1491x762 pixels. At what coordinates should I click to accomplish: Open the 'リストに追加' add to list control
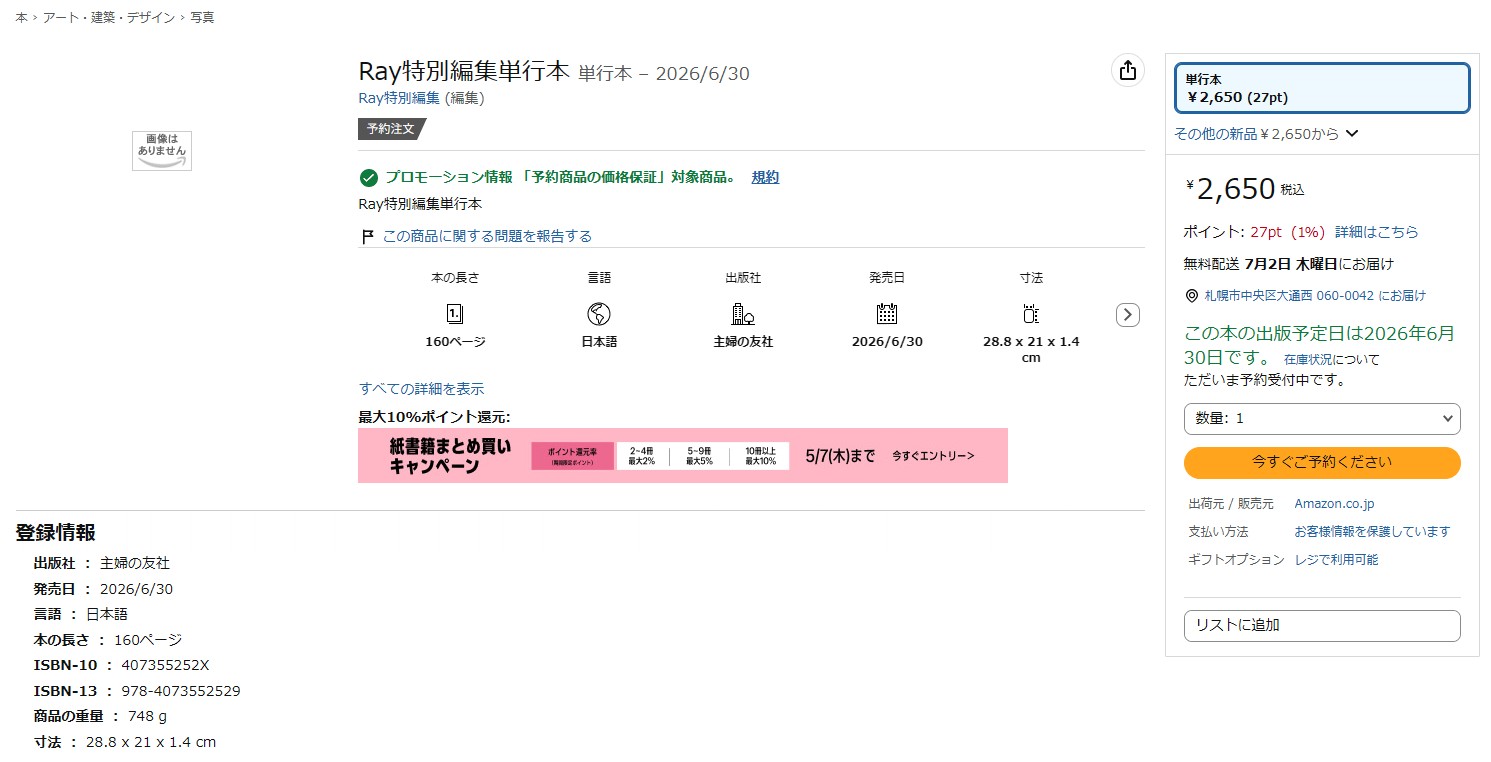click(1322, 626)
